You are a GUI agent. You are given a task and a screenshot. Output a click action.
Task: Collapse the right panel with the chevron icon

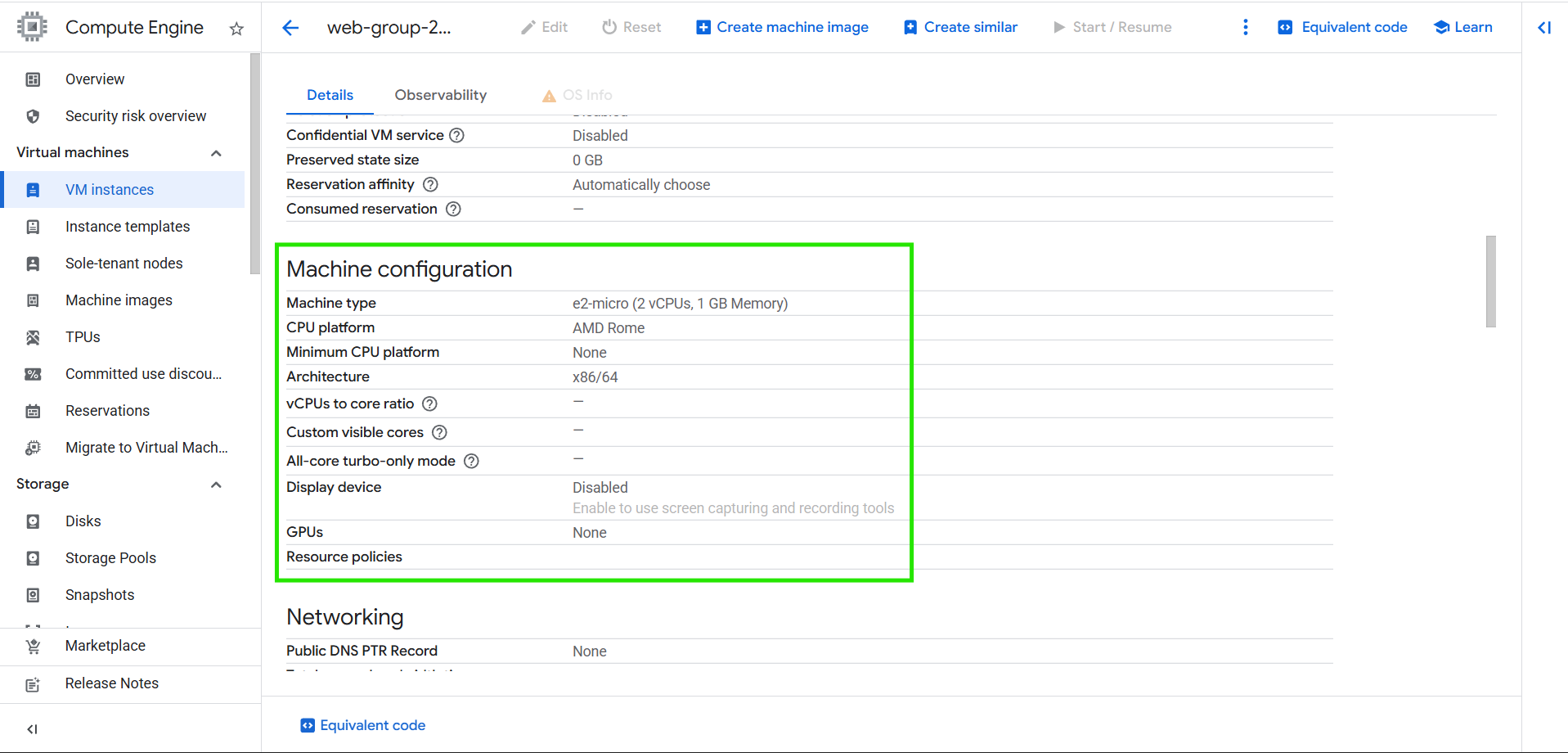click(x=1544, y=27)
